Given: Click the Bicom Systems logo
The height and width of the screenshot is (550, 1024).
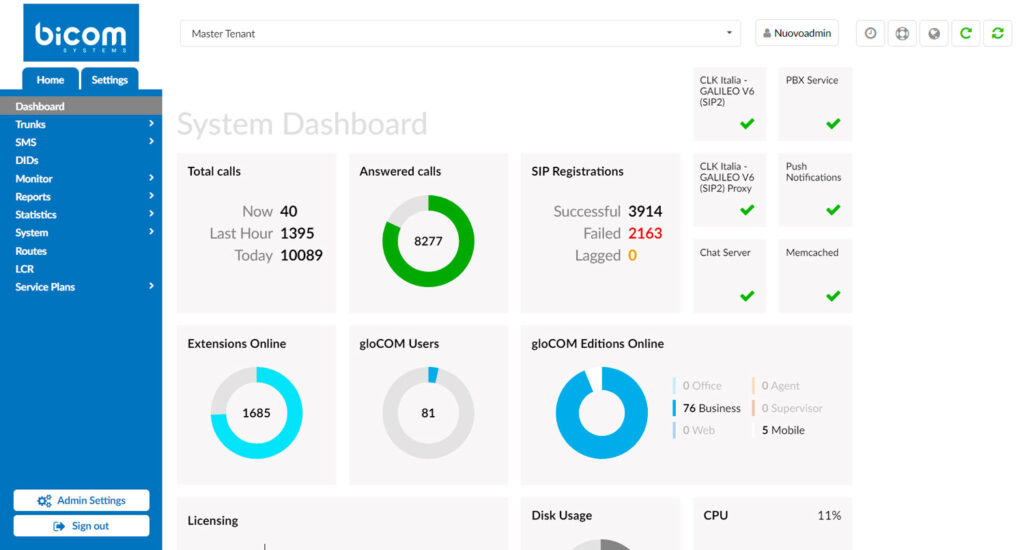Looking at the screenshot, I should point(81,33).
